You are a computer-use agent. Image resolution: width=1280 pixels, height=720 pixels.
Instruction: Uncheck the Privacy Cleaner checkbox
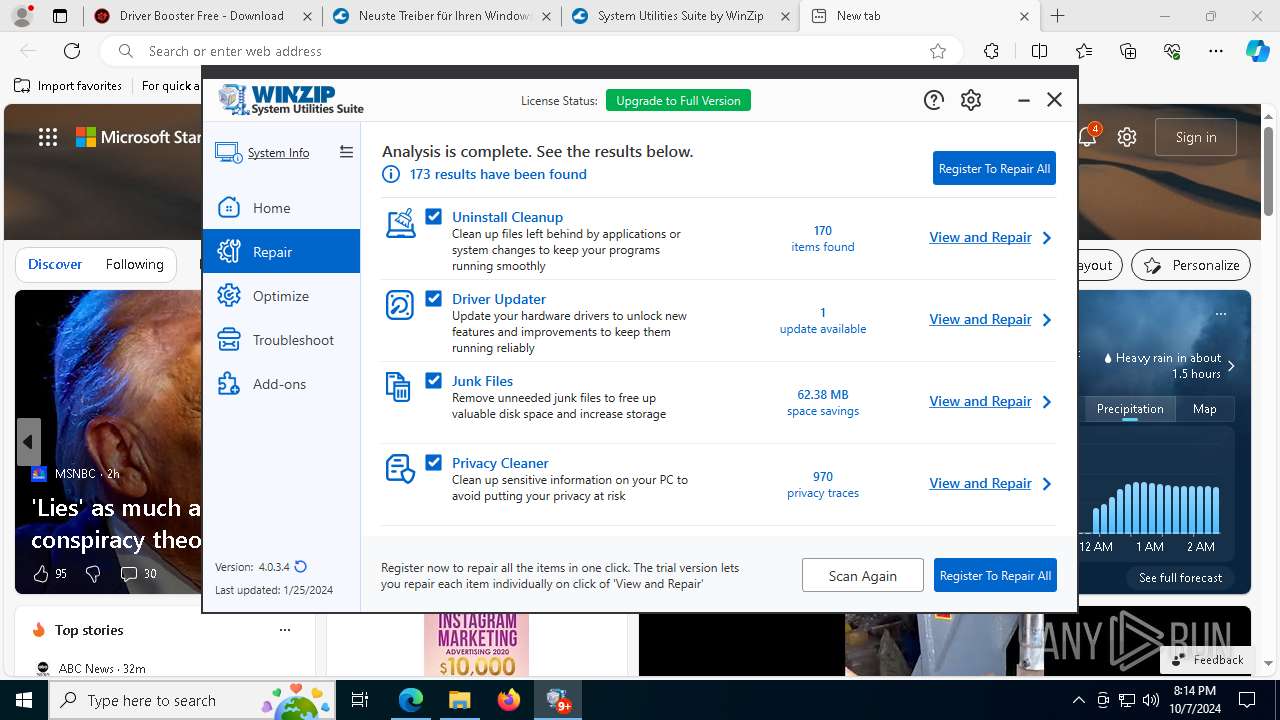(433, 462)
